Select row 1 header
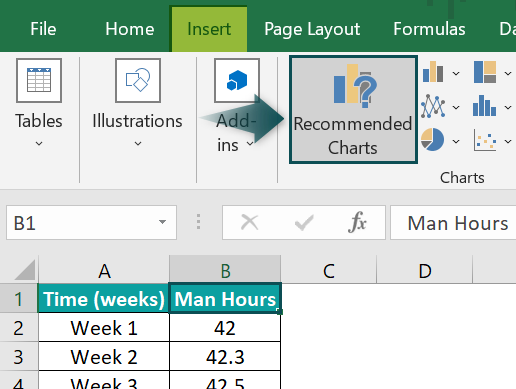This screenshot has height=389, width=516. coord(19,299)
